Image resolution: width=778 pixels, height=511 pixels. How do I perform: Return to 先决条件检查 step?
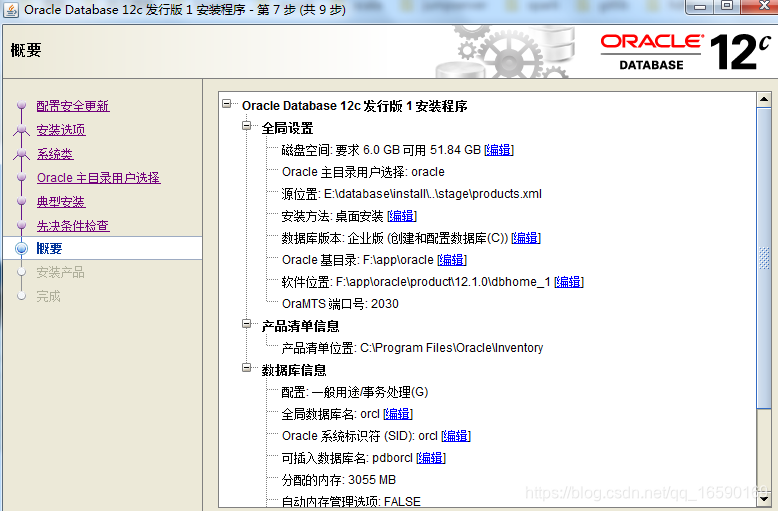(x=73, y=226)
